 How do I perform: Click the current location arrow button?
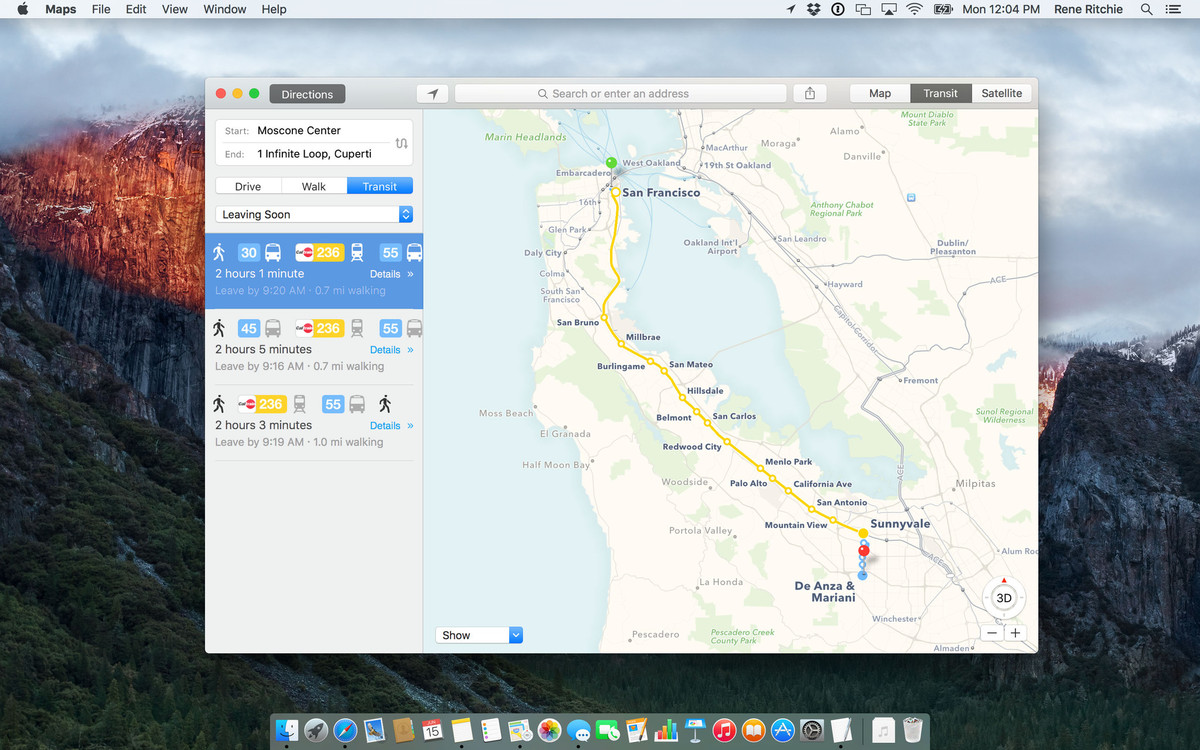(432, 93)
